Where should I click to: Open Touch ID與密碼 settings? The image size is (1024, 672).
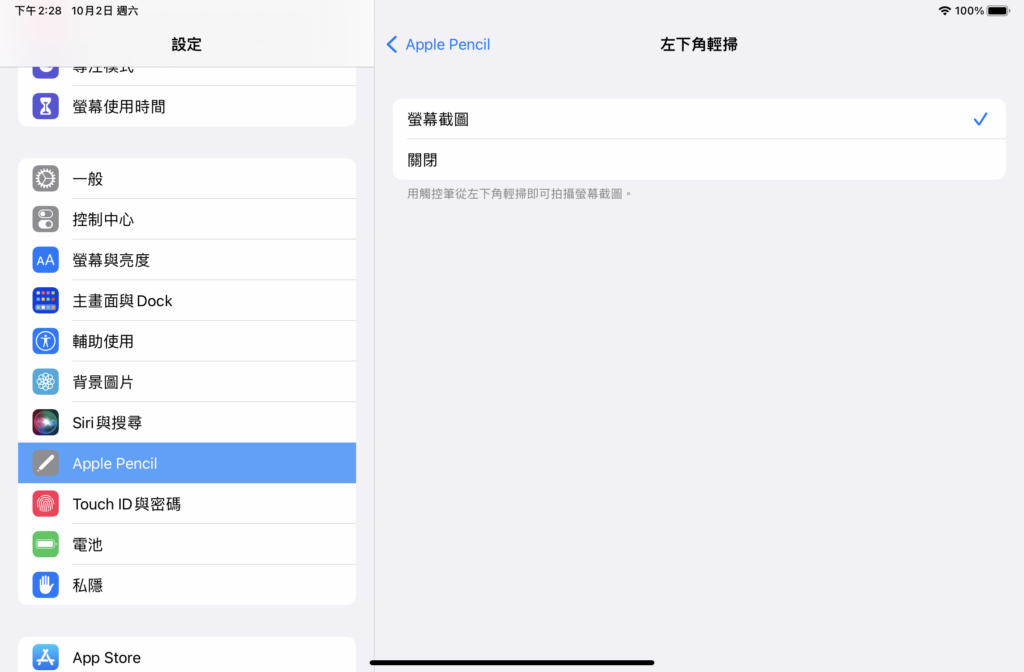click(187, 504)
